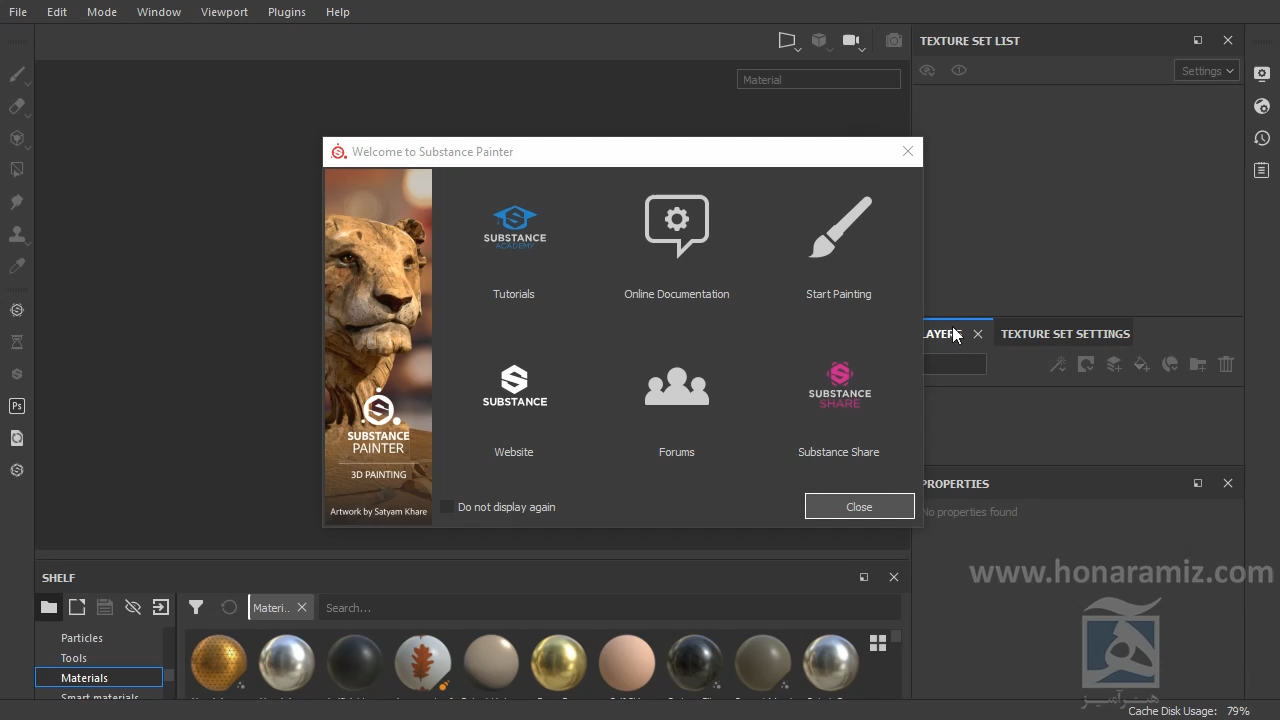Screen dimensions: 1280x720
Task: Open the History panel clock icon
Action: coord(1262,138)
